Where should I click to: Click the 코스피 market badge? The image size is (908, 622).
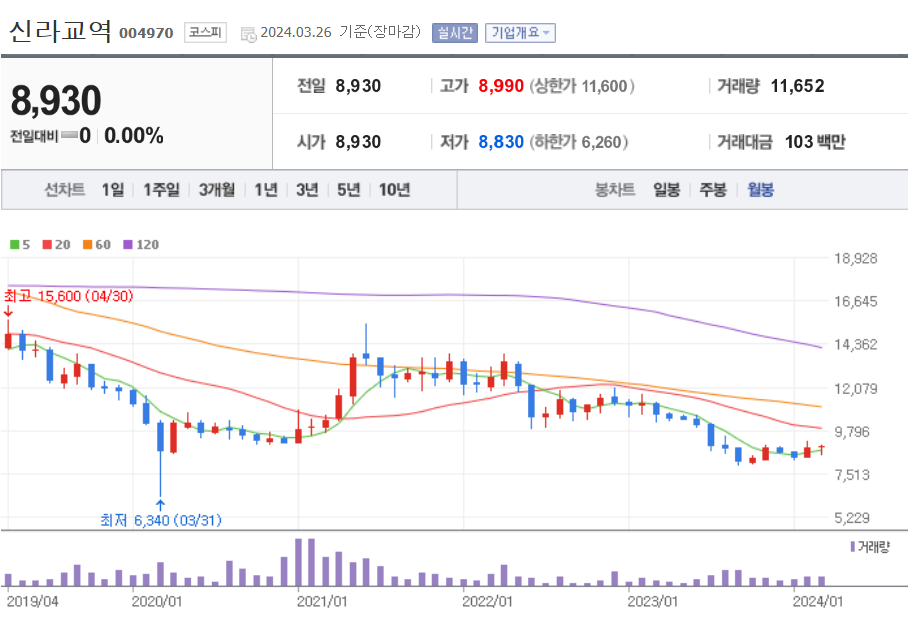[x=205, y=32]
